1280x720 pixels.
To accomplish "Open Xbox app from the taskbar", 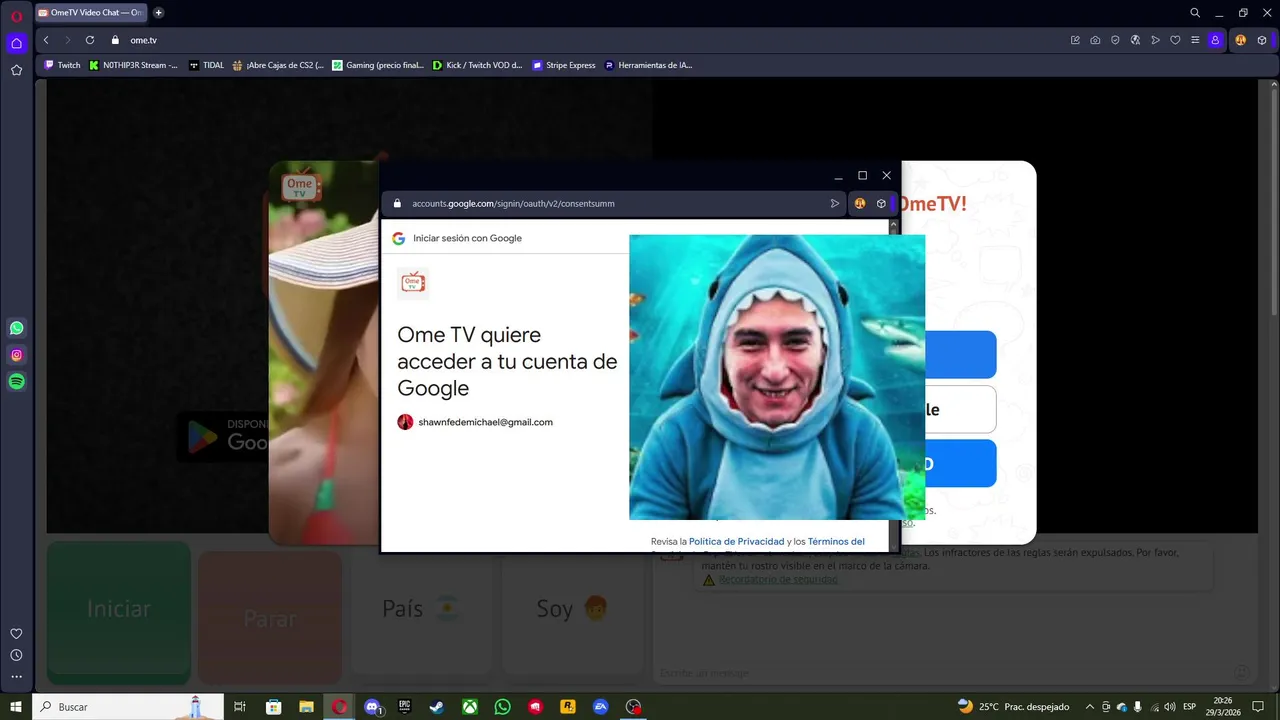I will tap(470, 706).
